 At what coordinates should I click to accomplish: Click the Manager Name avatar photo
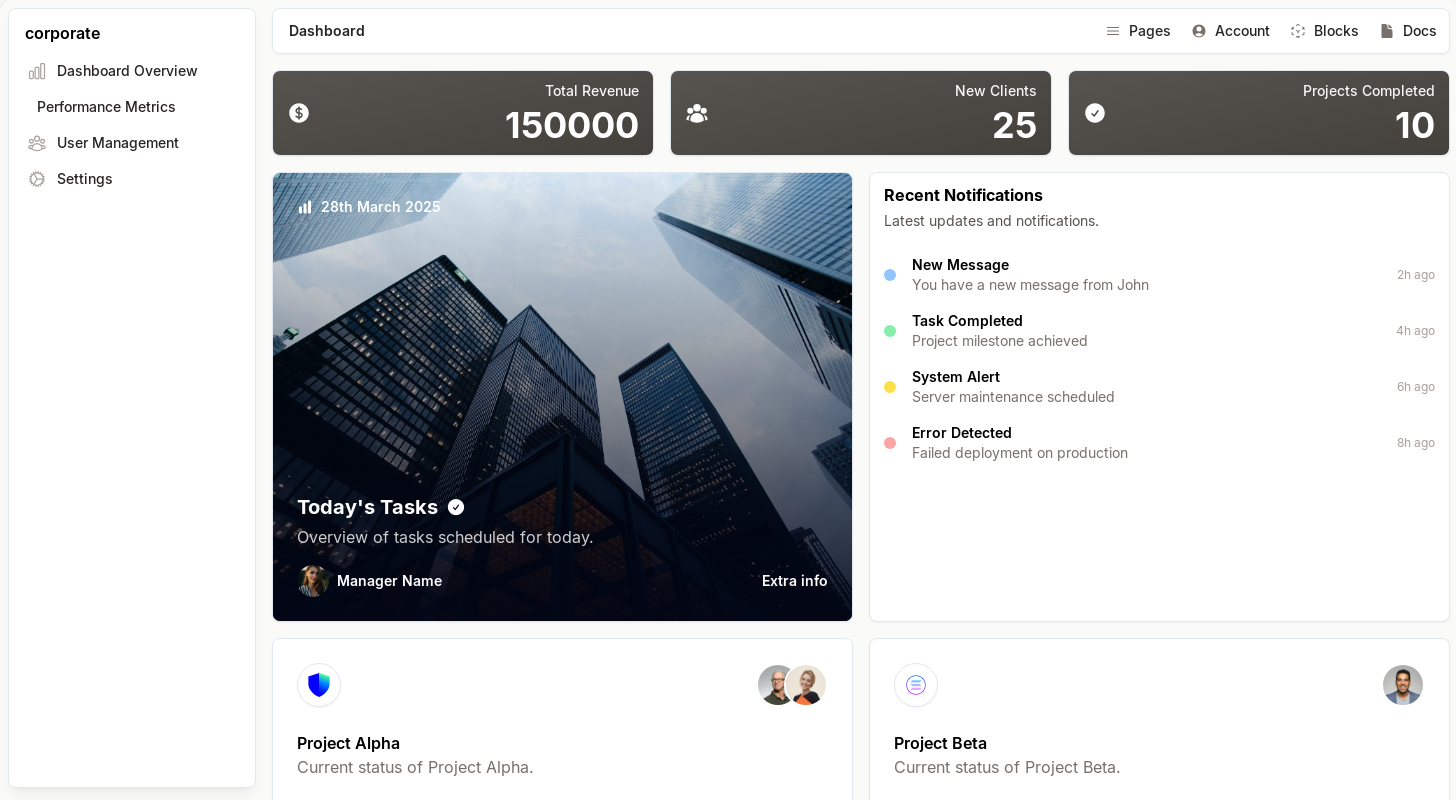(313, 581)
